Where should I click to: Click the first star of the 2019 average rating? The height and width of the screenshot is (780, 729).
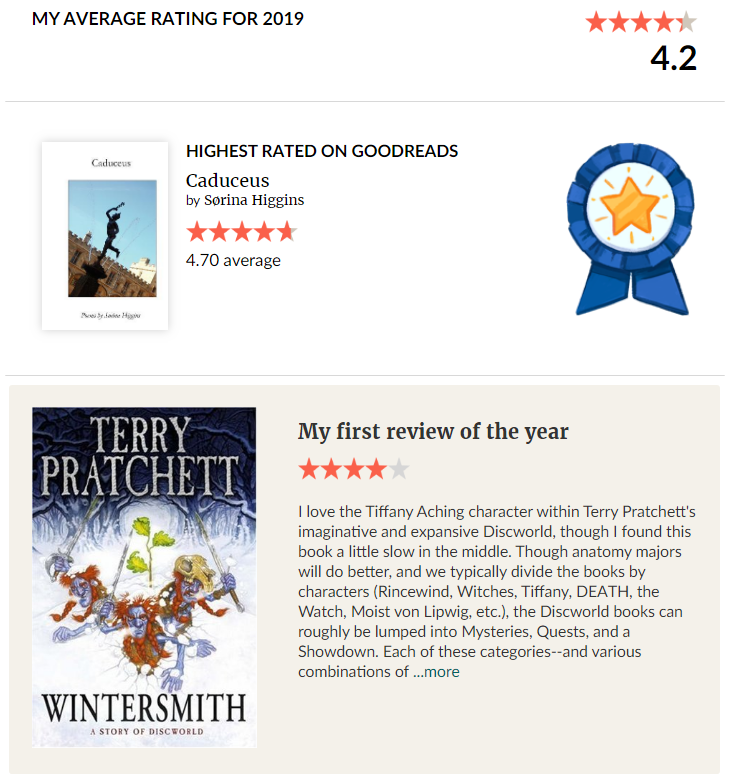597,22
